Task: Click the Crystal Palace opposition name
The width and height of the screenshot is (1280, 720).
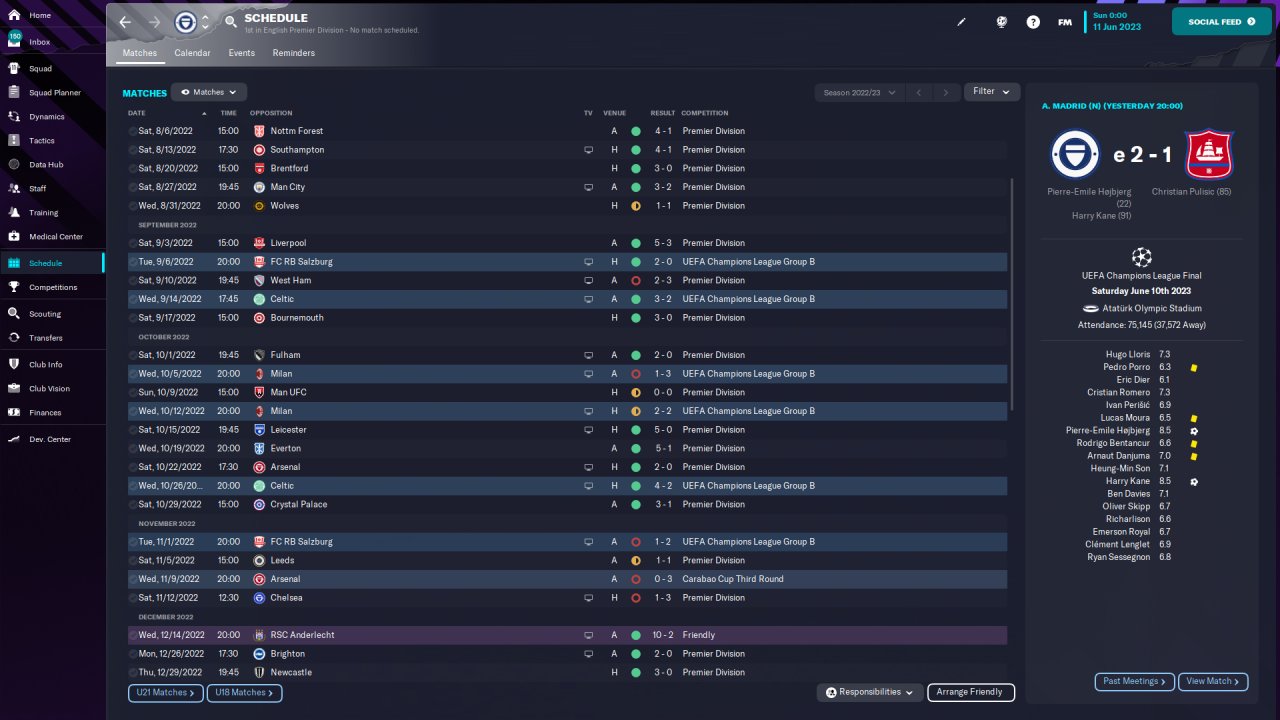Action: (x=299, y=504)
